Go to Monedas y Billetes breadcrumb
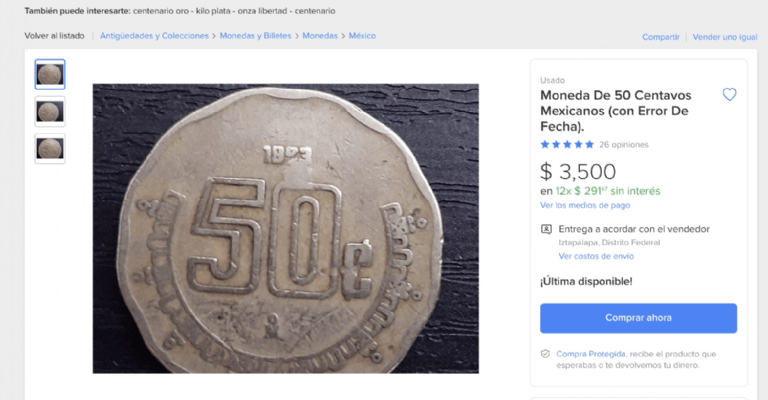The image size is (768, 400). [x=257, y=36]
